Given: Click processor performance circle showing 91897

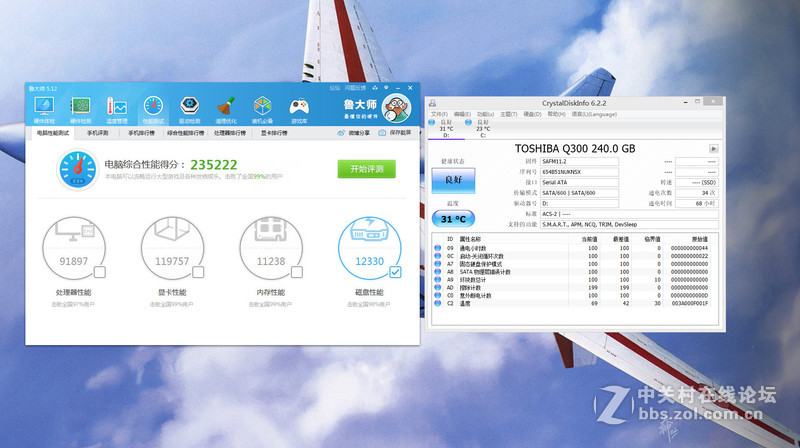Looking at the screenshot, I should [x=74, y=248].
